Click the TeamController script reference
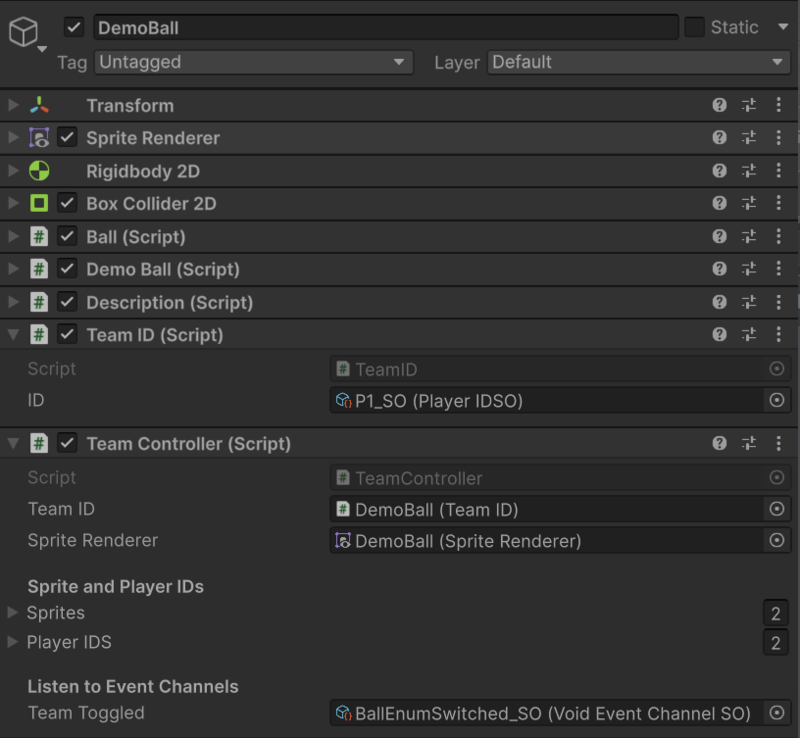Viewport: 800px width, 738px height. [x=547, y=478]
